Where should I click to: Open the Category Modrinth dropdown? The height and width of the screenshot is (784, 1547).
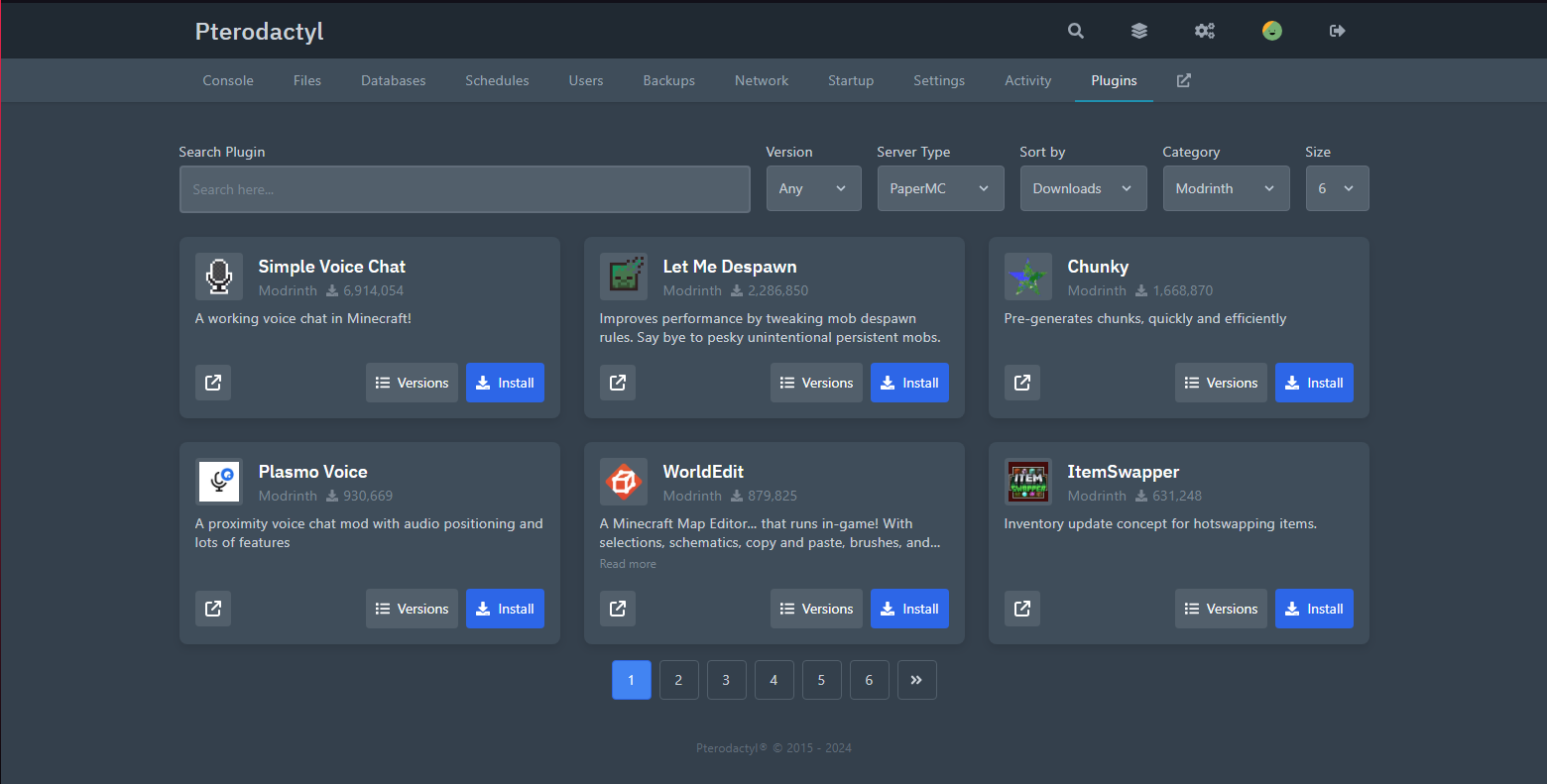(1226, 188)
